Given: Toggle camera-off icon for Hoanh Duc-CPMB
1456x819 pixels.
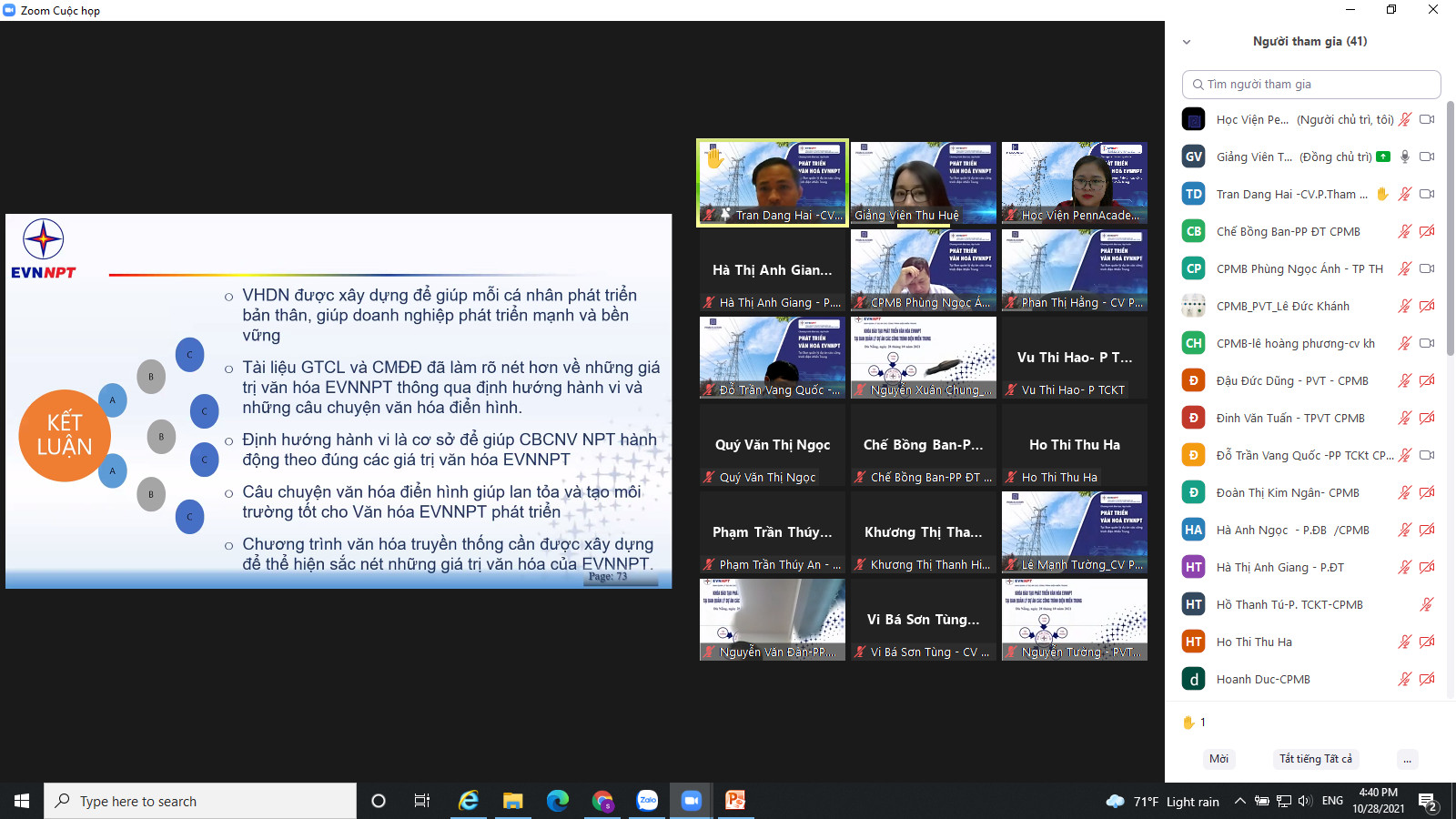Looking at the screenshot, I should [1427, 679].
